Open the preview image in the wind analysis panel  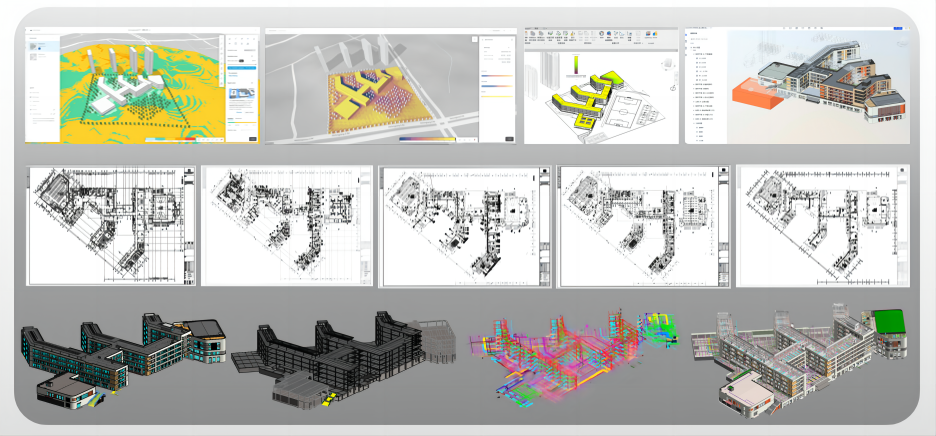tap(240, 95)
